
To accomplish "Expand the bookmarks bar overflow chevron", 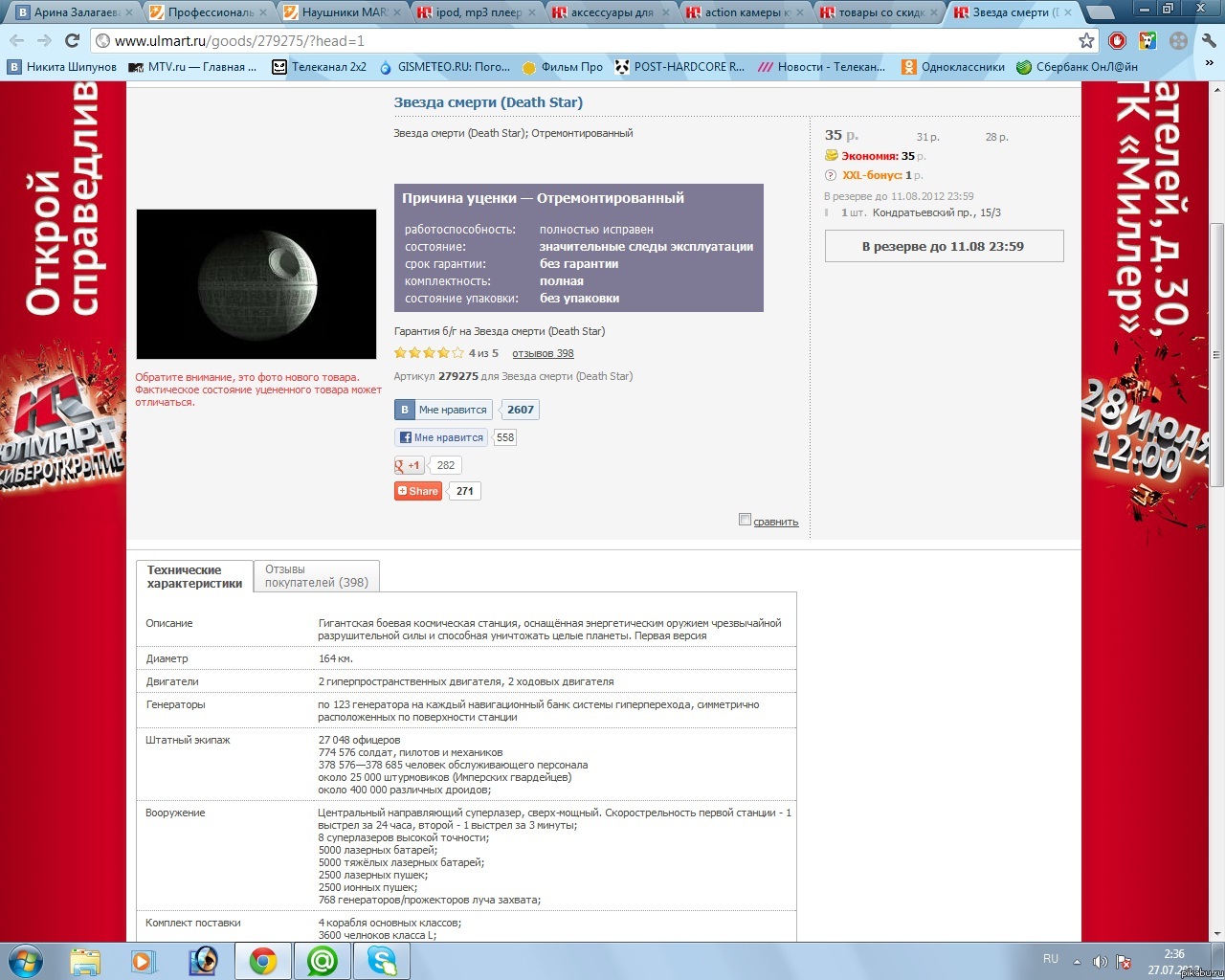I will pos(1210,63).
